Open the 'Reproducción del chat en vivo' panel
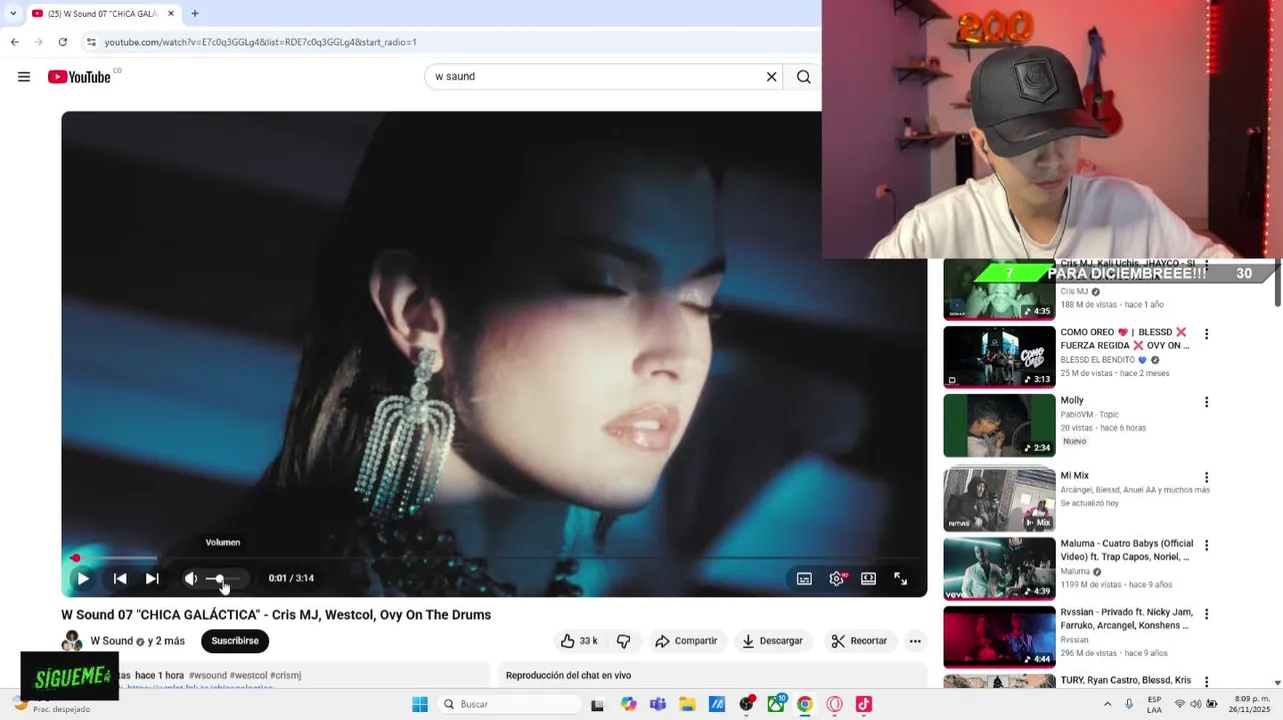 coord(714,675)
